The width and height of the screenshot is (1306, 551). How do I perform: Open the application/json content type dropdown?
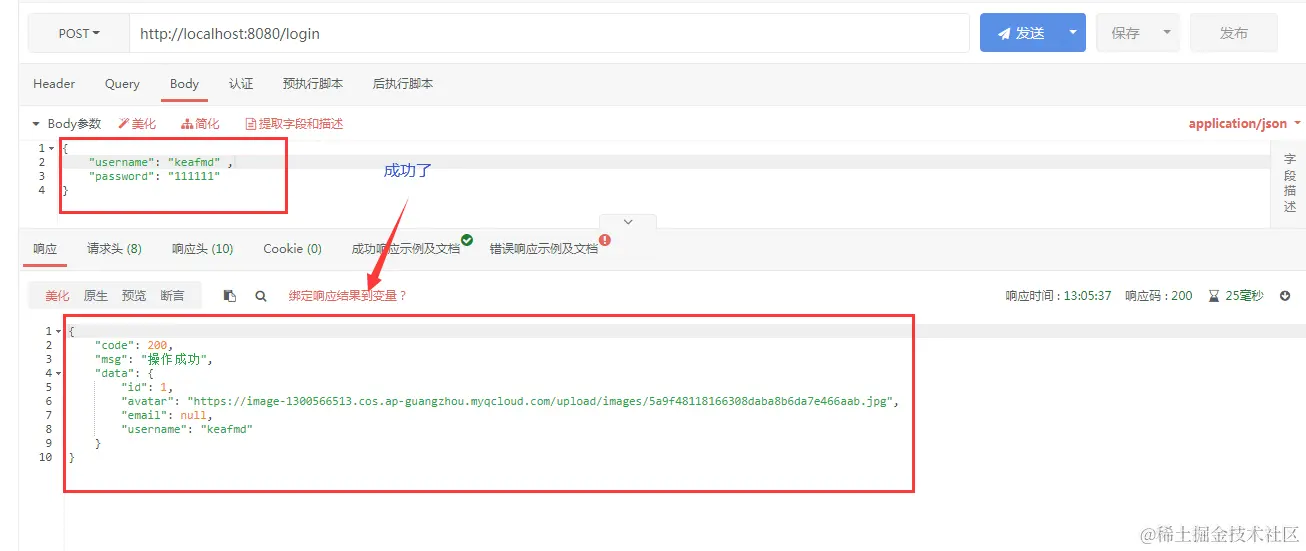point(1245,124)
